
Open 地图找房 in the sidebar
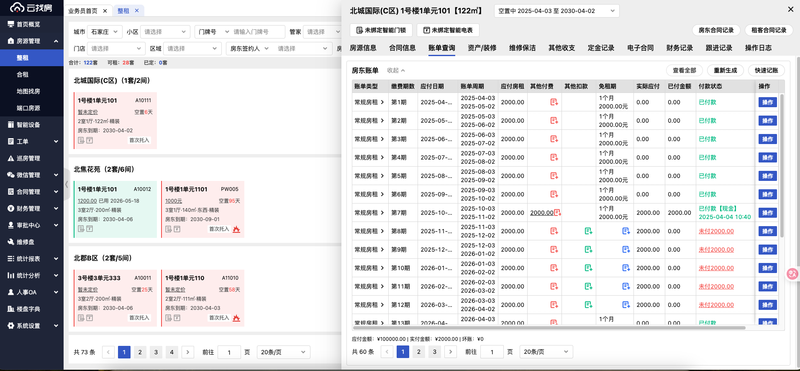32,91
